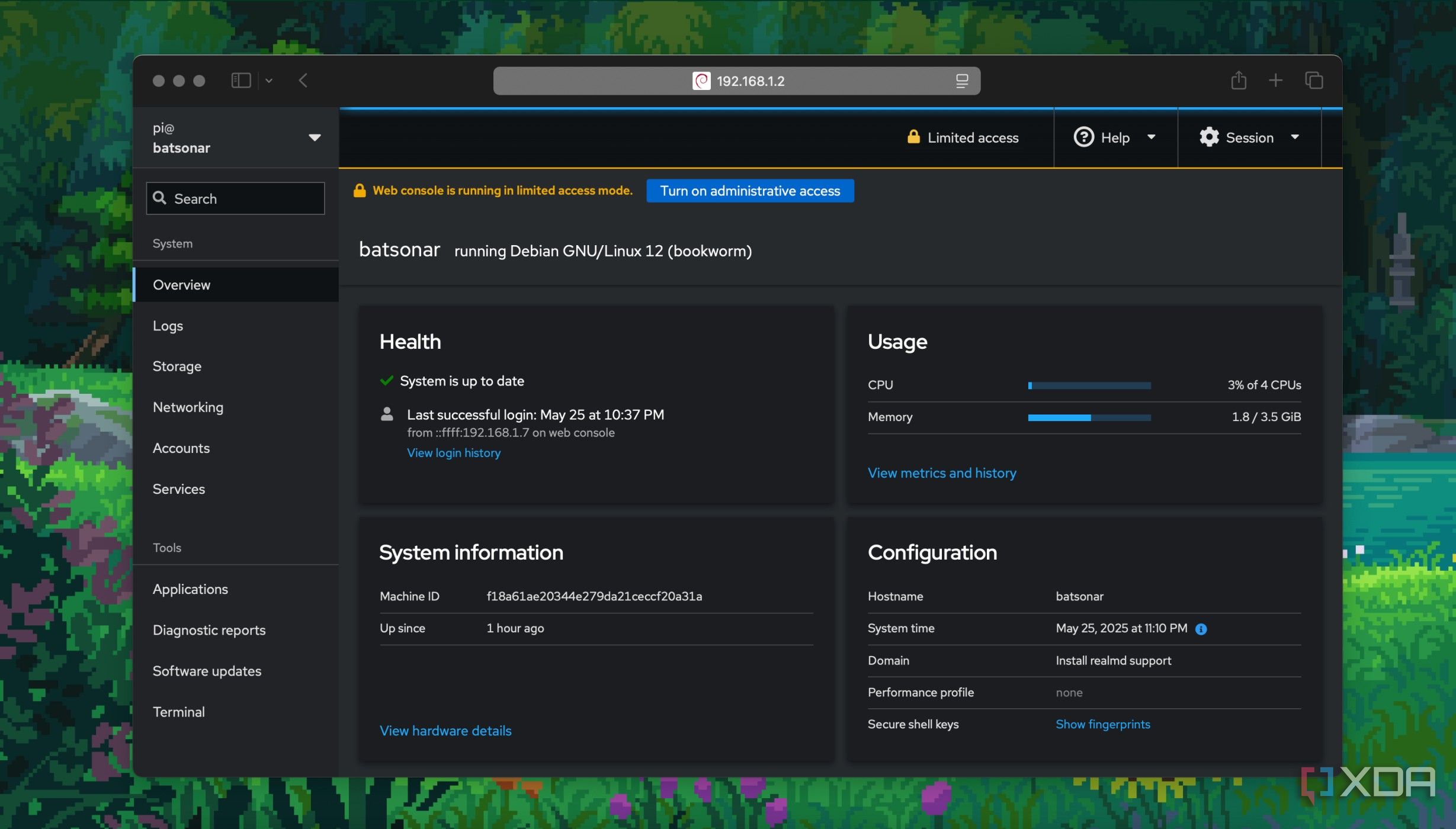The height and width of the screenshot is (829, 1456).
Task: Click the address bar showing 192.168.1.2
Action: click(736, 81)
